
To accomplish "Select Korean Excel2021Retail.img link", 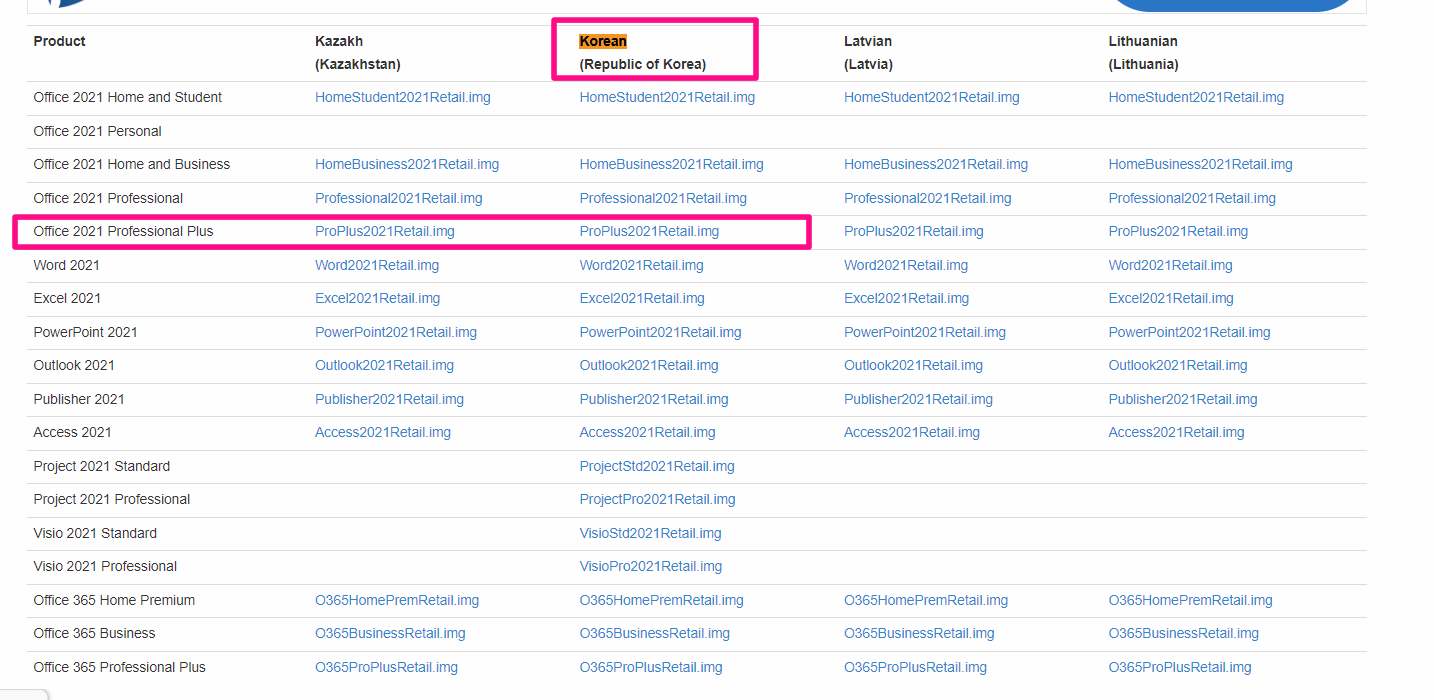I will point(642,298).
